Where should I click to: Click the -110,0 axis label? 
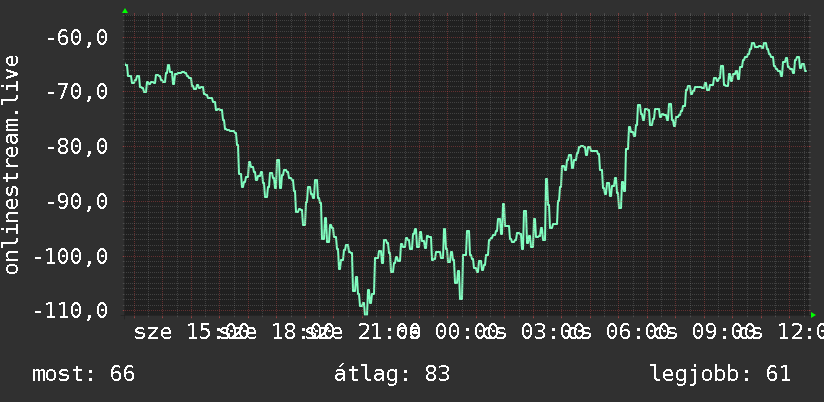[70, 311]
